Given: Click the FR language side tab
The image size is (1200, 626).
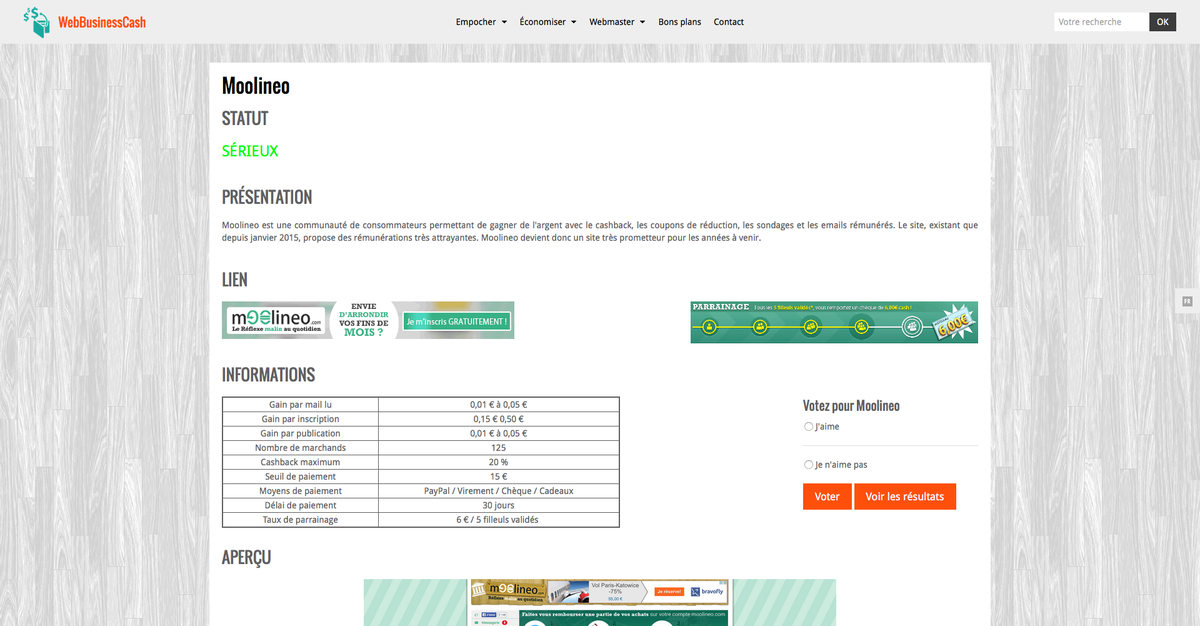Looking at the screenshot, I should tap(1187, 301).
